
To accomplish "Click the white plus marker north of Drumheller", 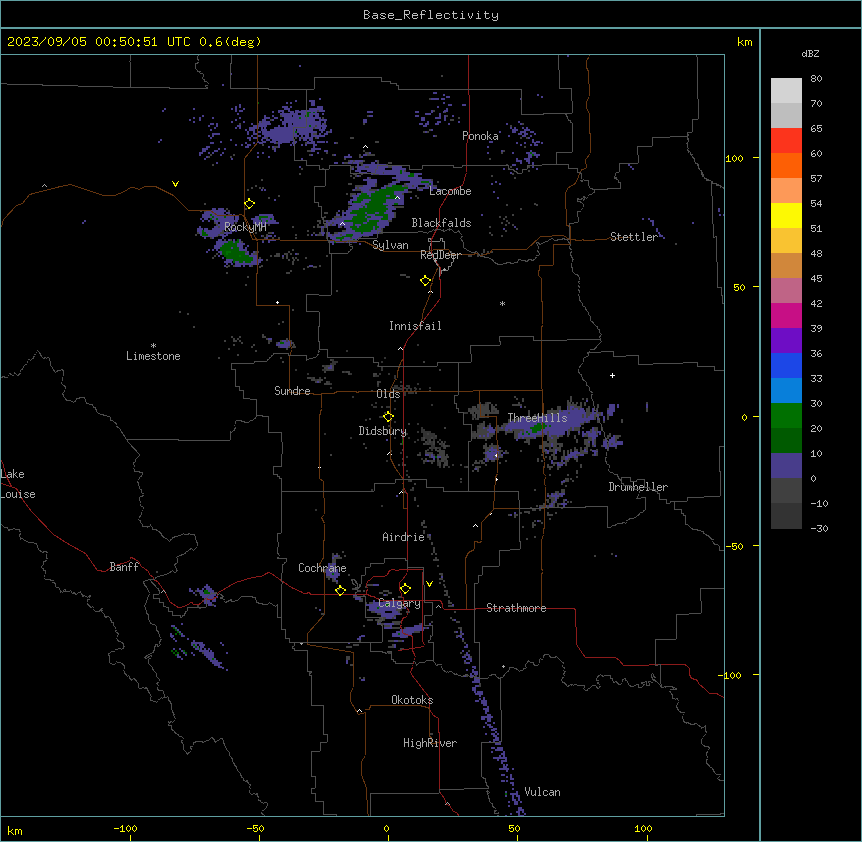I will click(x=612, y=375).
